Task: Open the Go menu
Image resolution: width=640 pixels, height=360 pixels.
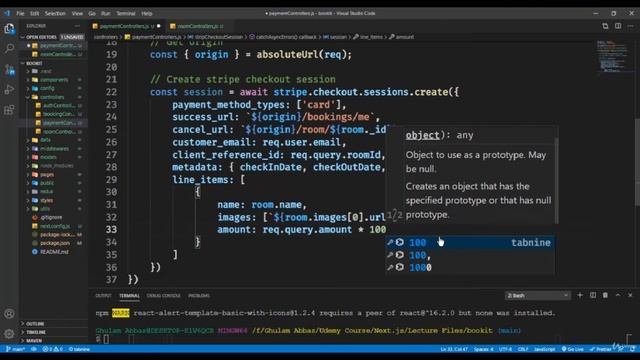Action: pos(92,13)
